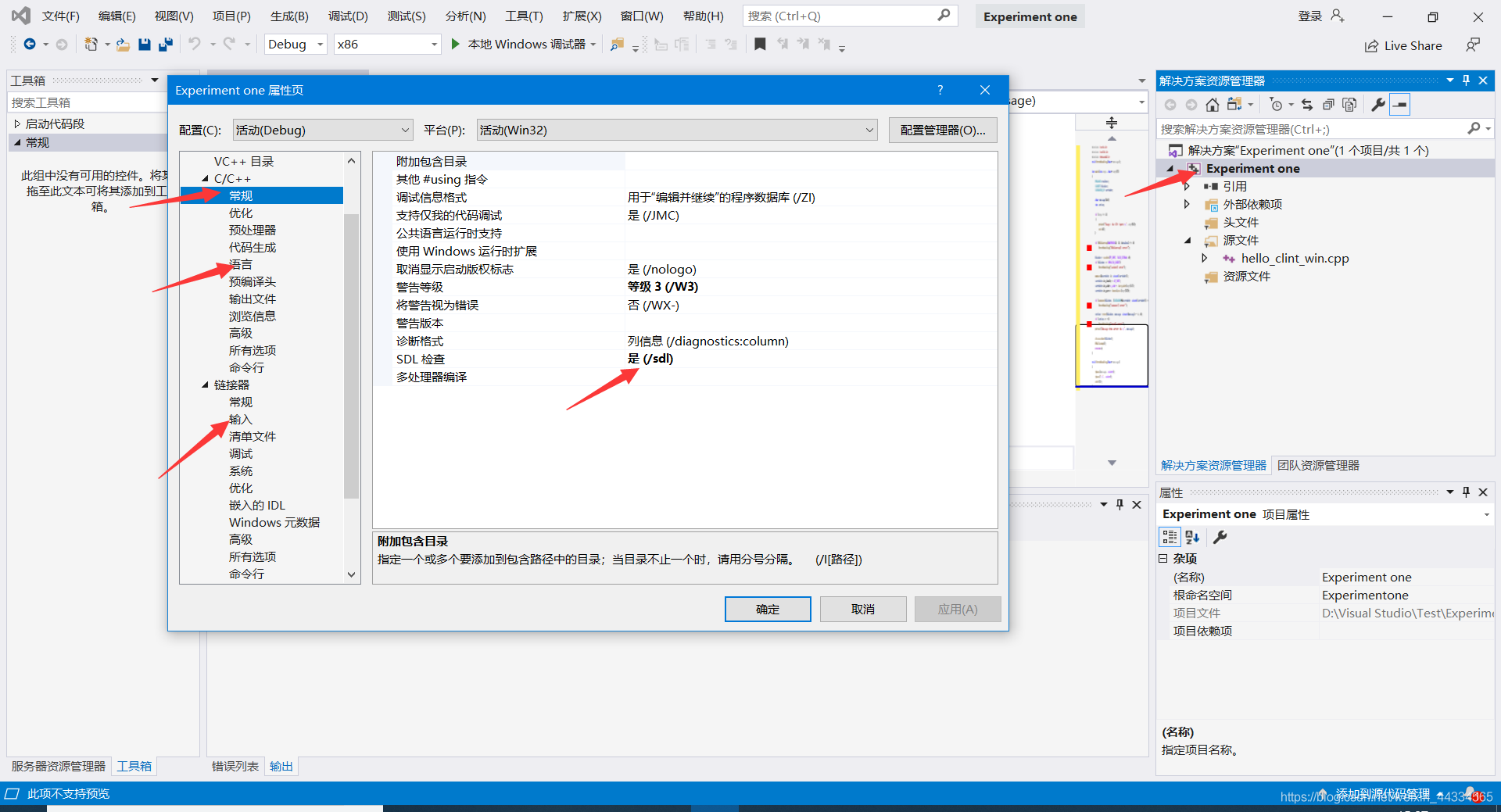Screen dimensions: 1501x812
Task: Collapse the 源文件 folder node
Action: click(1187, 240)
